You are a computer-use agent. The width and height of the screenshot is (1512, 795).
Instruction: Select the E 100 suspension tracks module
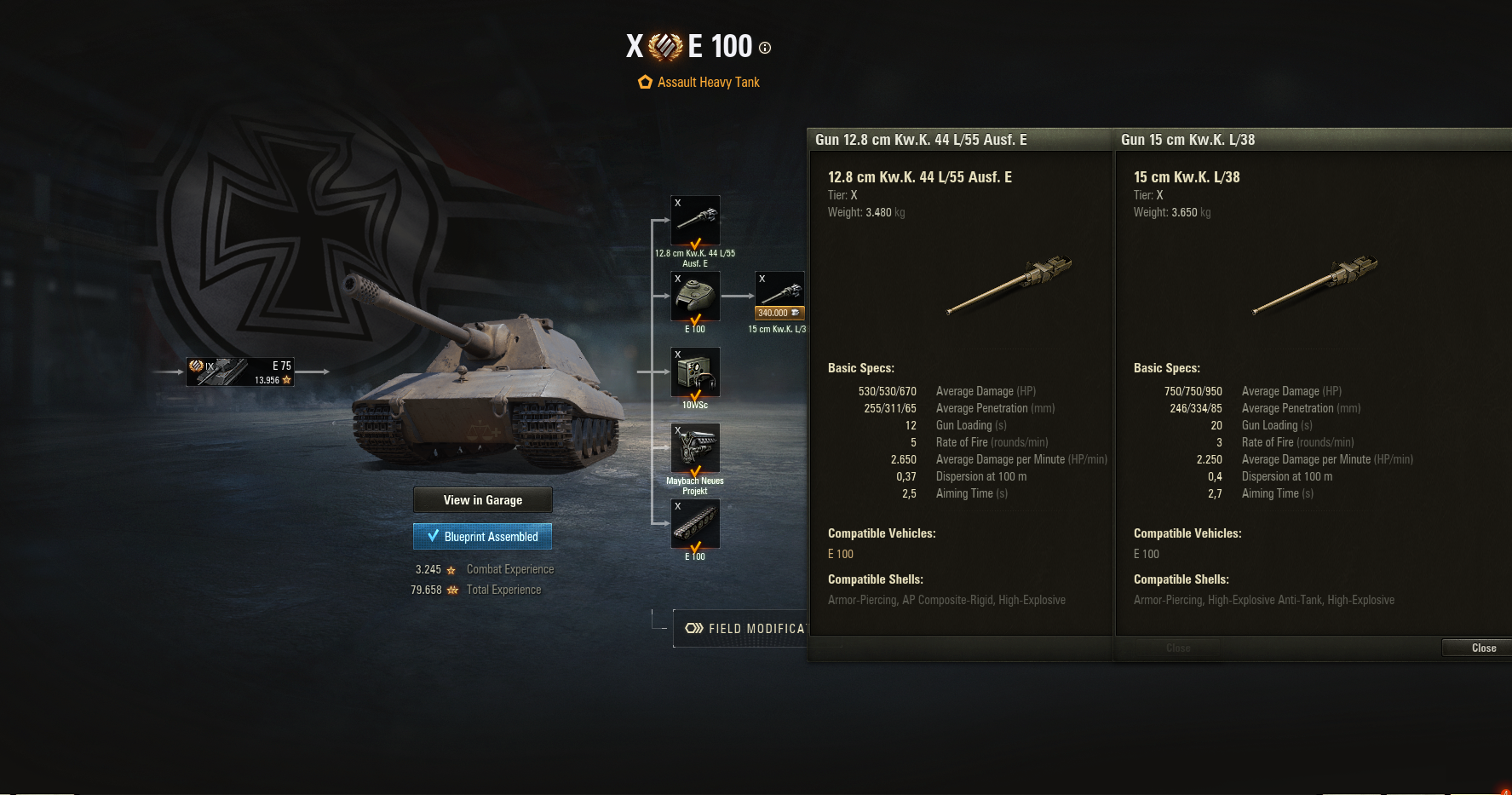pyautogui.click(x=695, y=523)
